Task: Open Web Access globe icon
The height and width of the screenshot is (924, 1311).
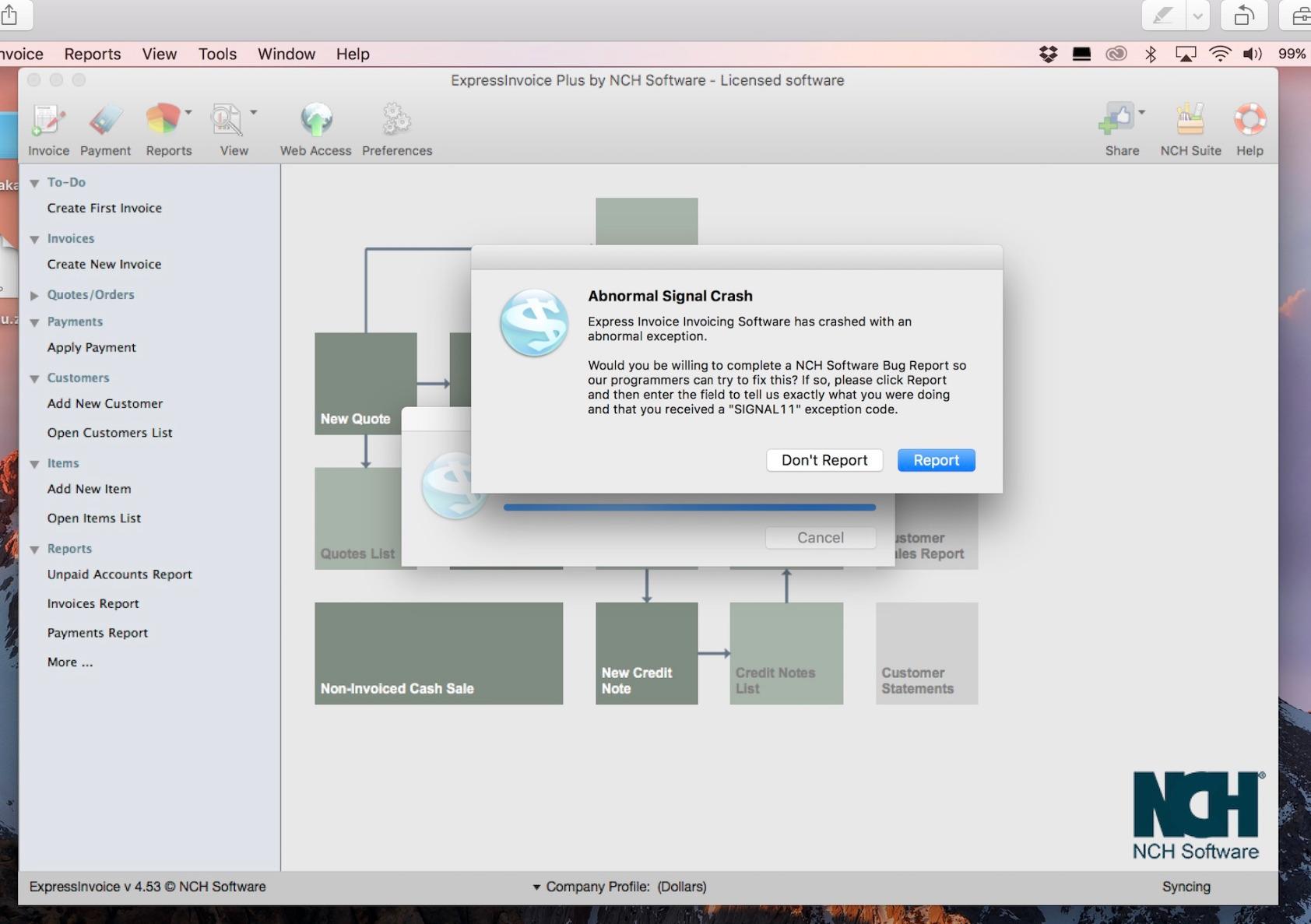Action: 315,121
